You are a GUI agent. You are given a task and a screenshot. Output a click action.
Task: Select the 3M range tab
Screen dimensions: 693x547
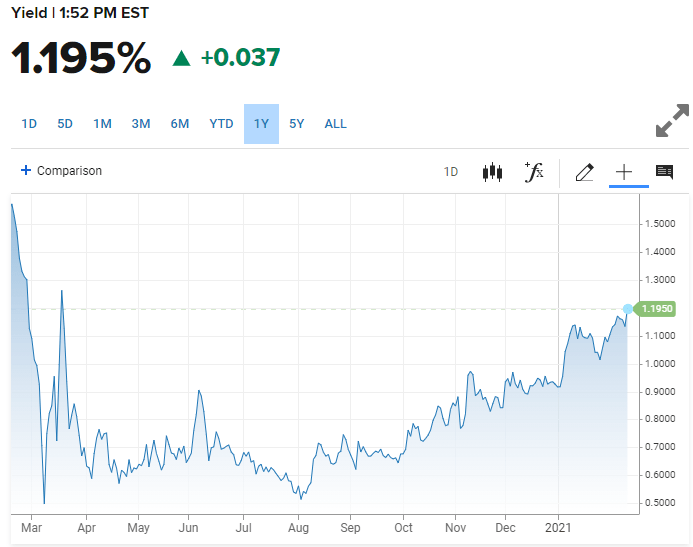pyautogui.click(x=141, y=124)
